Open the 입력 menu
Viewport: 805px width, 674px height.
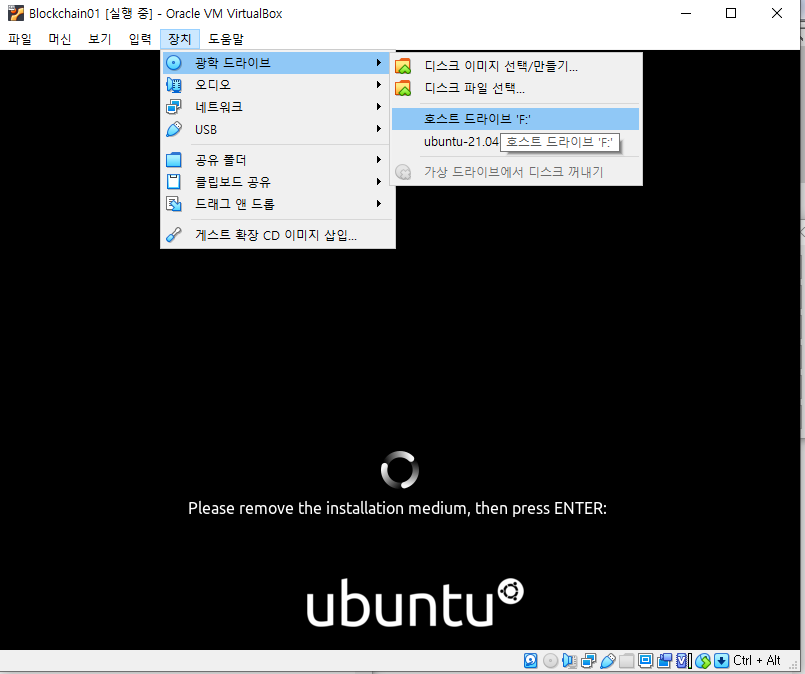(140, 39)
